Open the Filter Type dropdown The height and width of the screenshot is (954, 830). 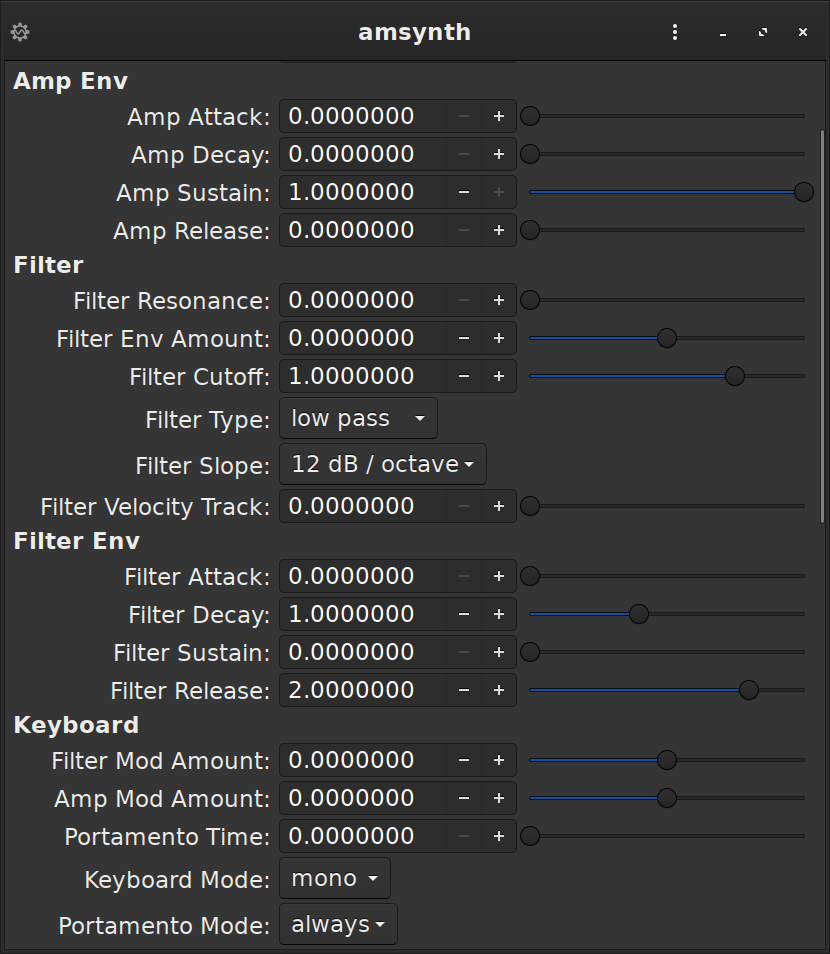pyautogui.click(x=358, y=419)
